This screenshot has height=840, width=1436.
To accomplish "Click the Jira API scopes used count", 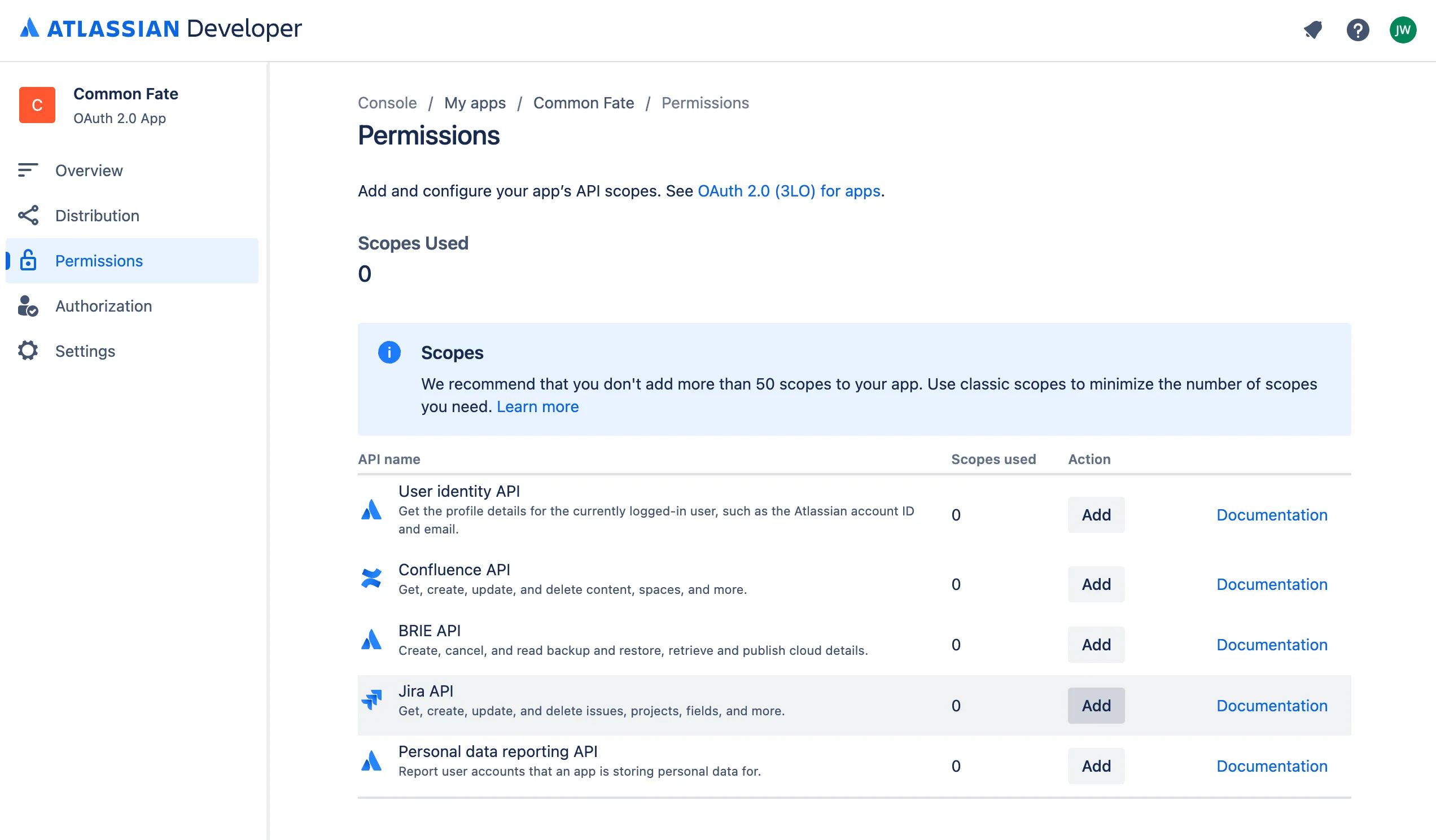I will pos(956,706).
